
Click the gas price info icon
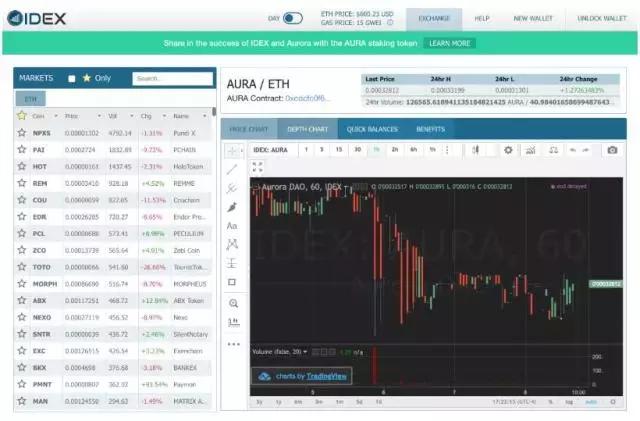pyautogui.click(x=390, y=22)
